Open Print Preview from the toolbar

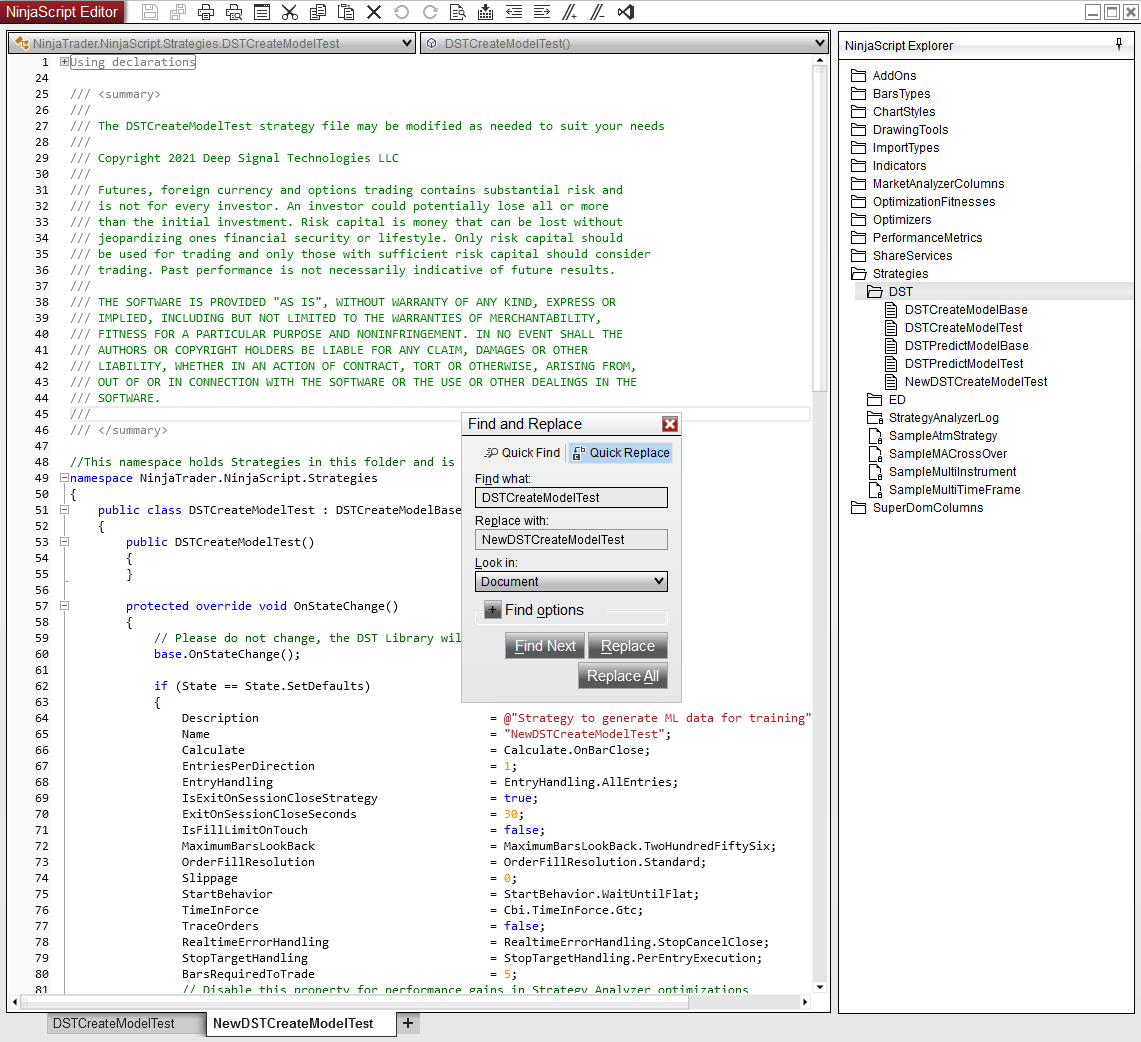coord(234,12)
